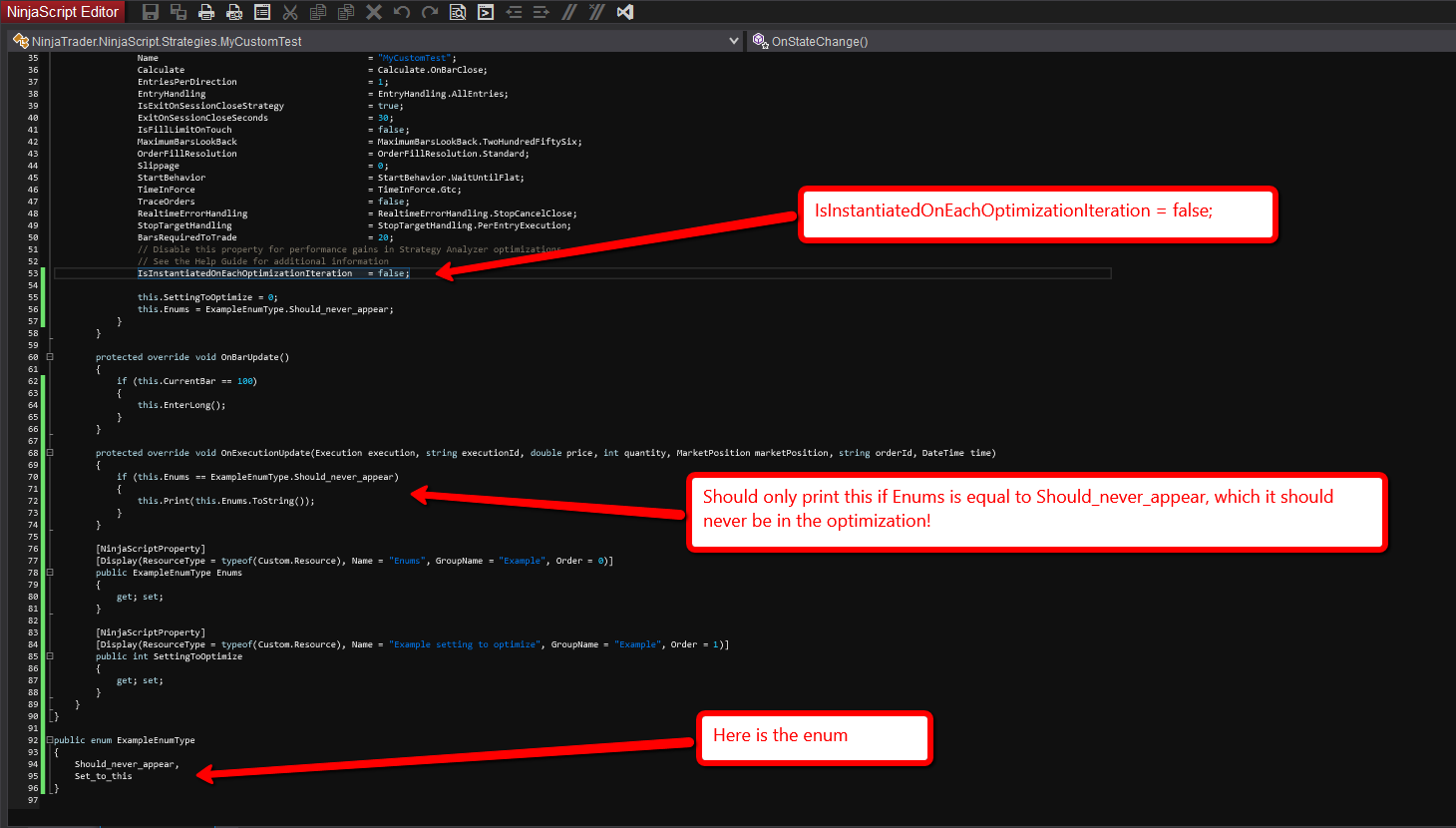Open Print Preview from toolbar
Screen dimensions: 1456x828
tap(234, 12)
